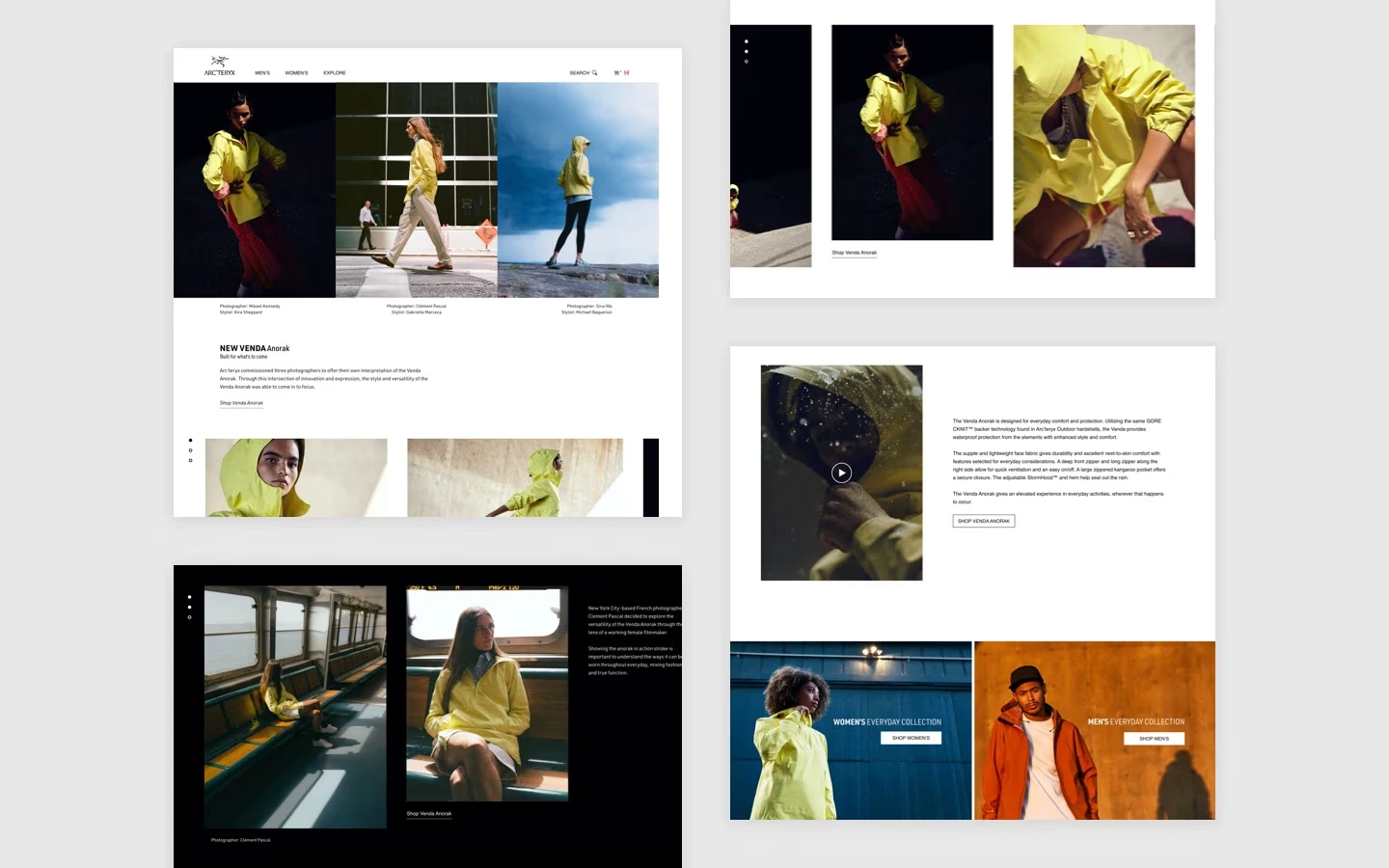Click the SHOP MEN'S button
Viewport: 1389px width, 868px height.
pos(1154,739)
